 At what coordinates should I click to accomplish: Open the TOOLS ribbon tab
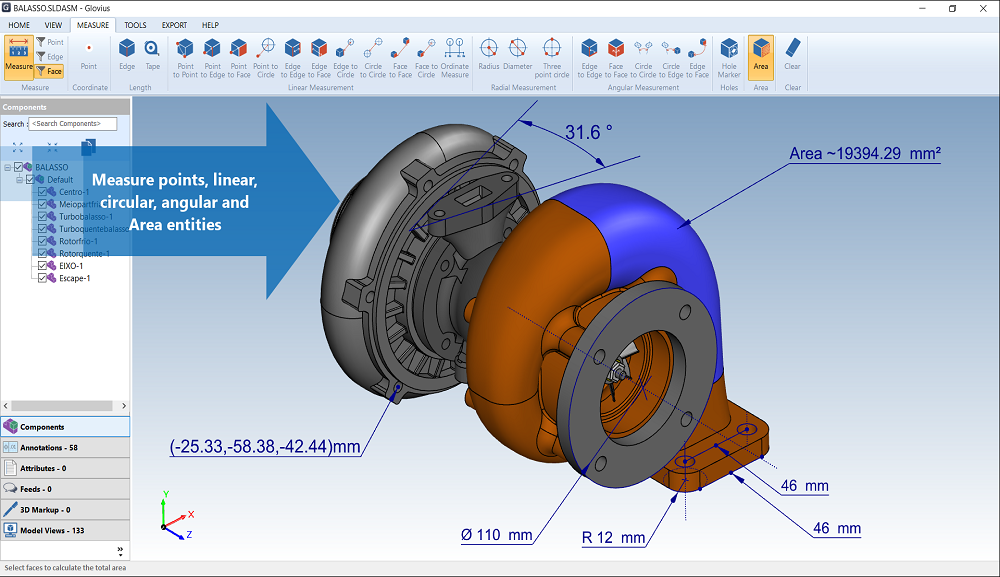tap(135, 25)
